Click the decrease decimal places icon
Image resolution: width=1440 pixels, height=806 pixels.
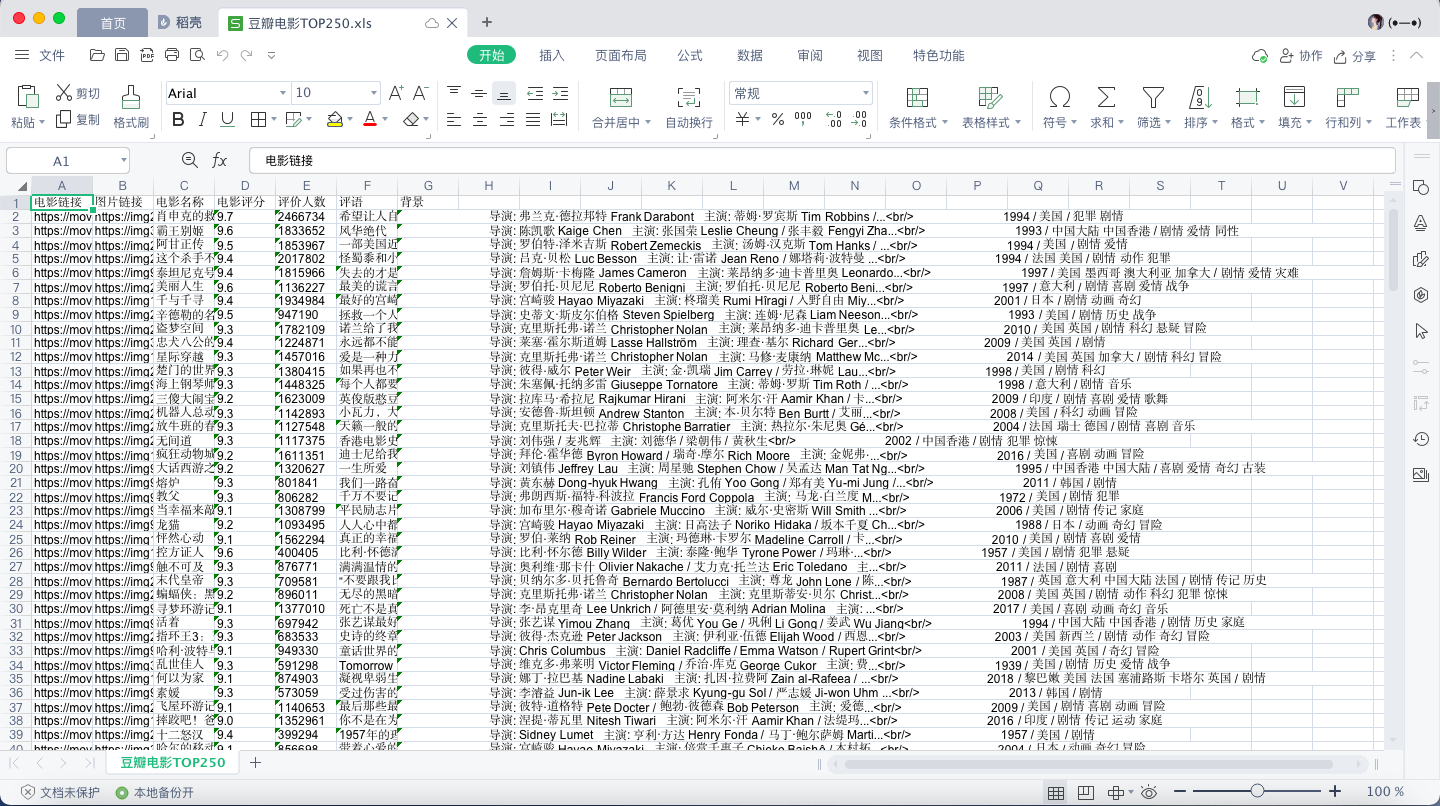coord(859,119)
